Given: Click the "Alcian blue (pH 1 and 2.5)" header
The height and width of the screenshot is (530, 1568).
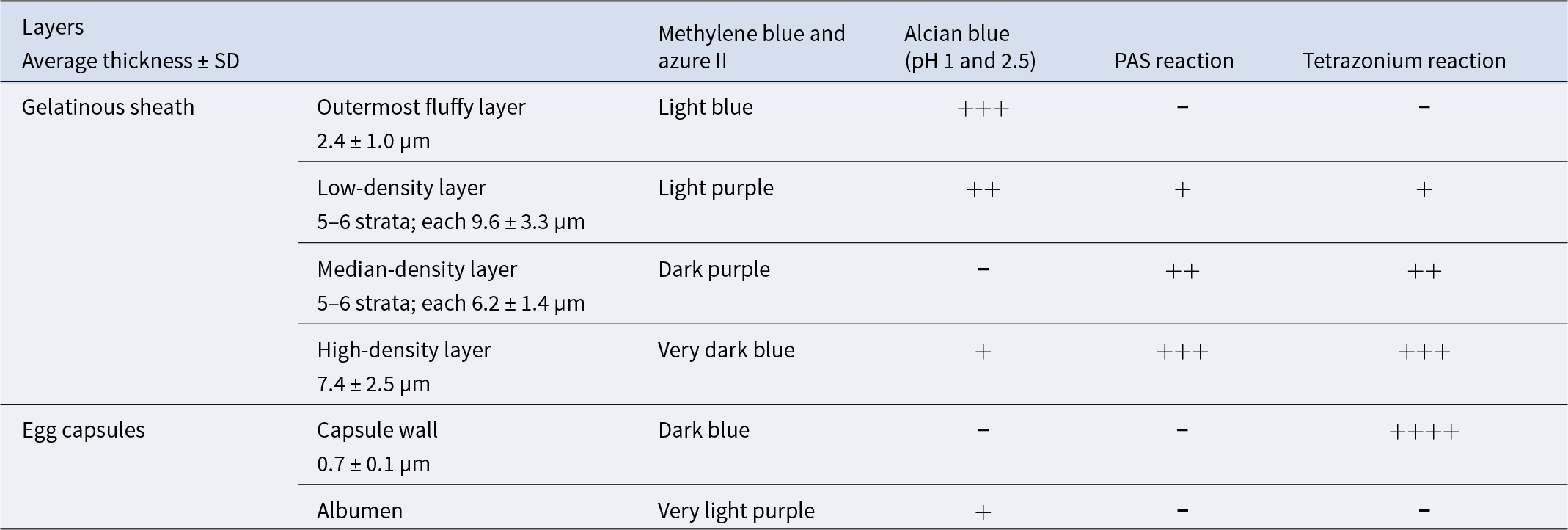Looking at the screenshot, I should pyautogui.click(x=970, y=47).
